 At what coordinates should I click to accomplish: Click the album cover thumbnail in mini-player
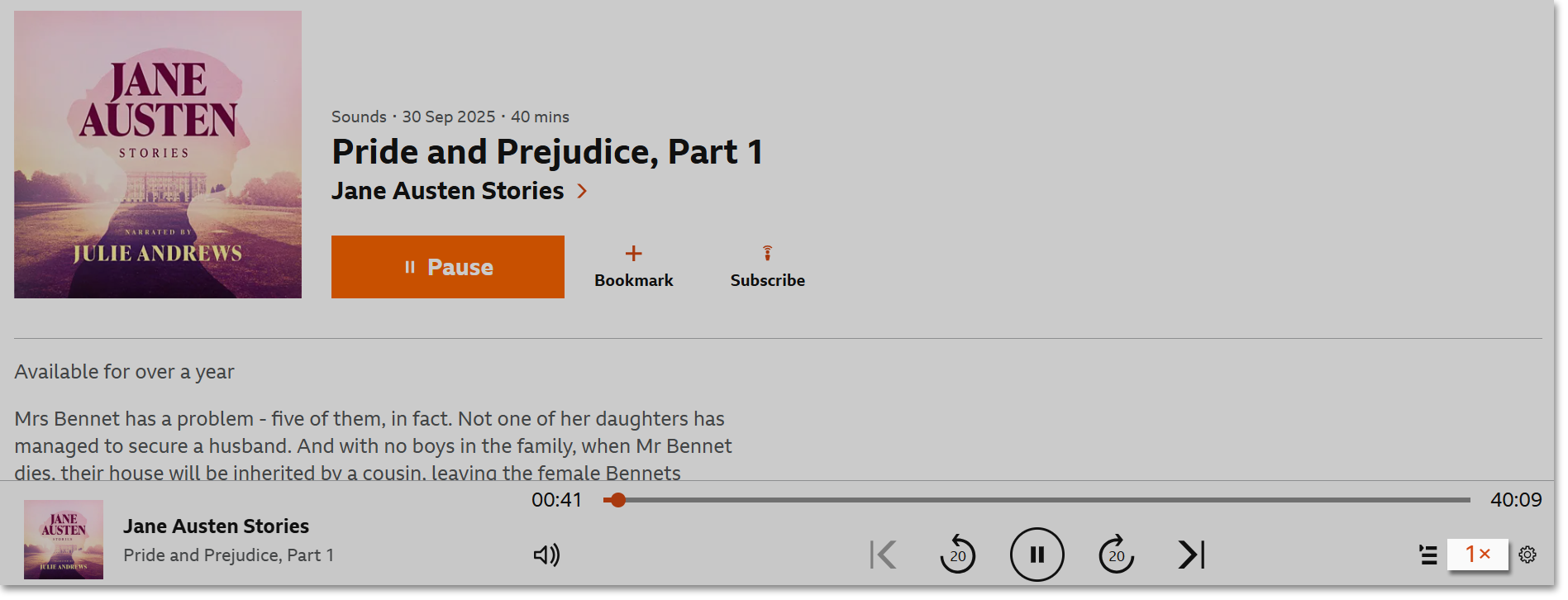click(x=63, y=540)
